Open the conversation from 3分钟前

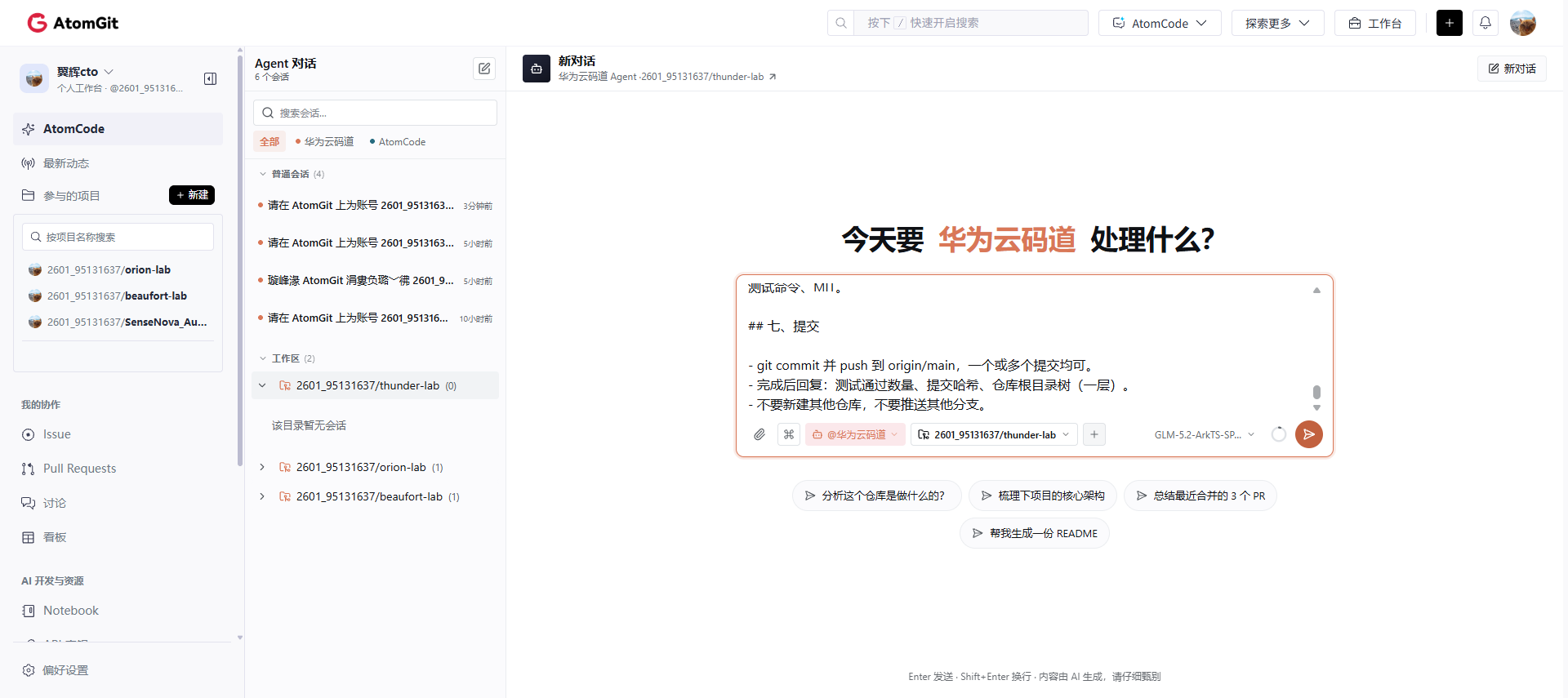(x=375, y=206)
